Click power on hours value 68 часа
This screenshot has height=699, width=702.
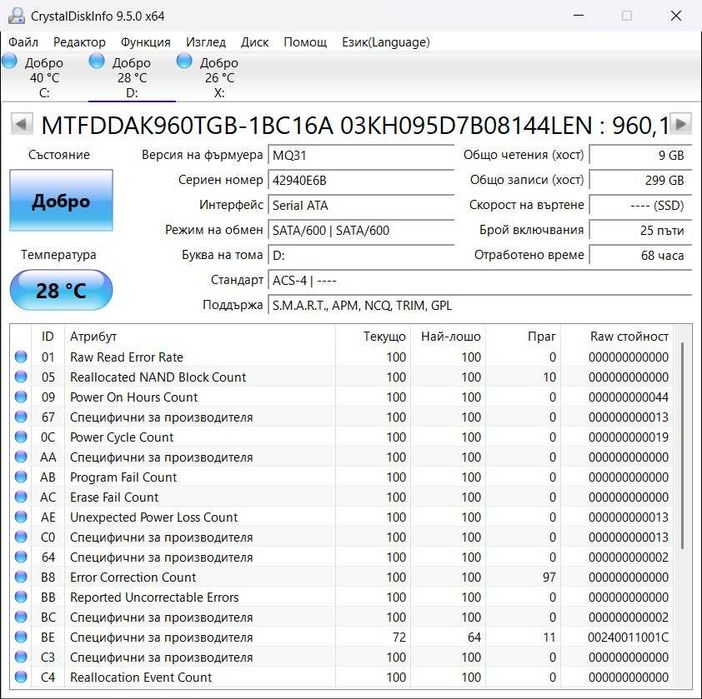click(x=641, y=256)
